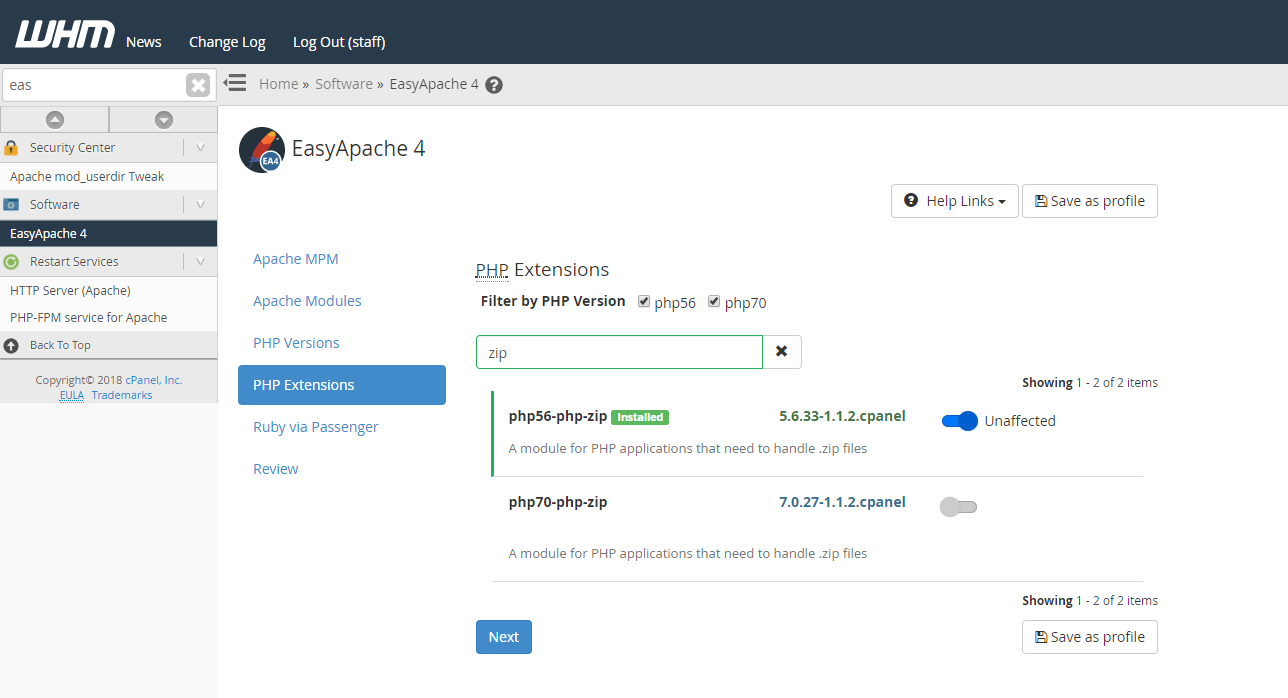Click the green Installed badge
This screenshot has height=698, width=1288.
point(640,417)
